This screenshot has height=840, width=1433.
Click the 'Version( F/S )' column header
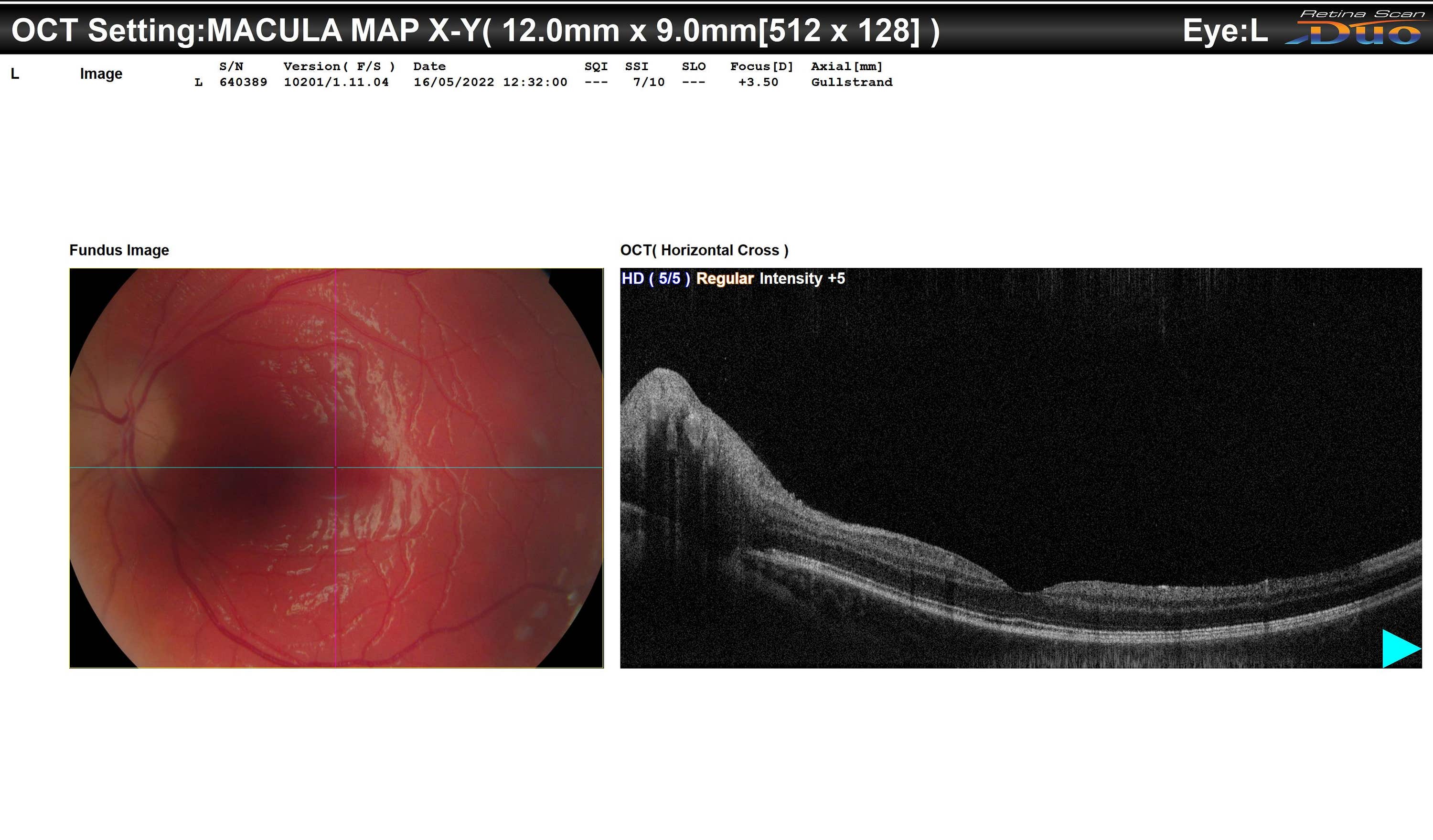tap(339, 66)
